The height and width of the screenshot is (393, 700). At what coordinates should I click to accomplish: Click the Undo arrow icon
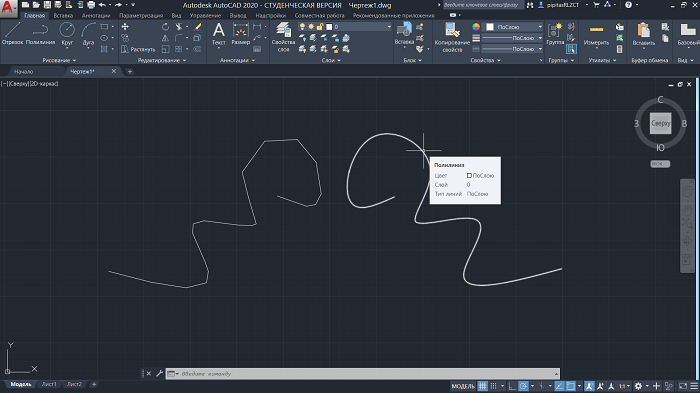pos(102,5)
